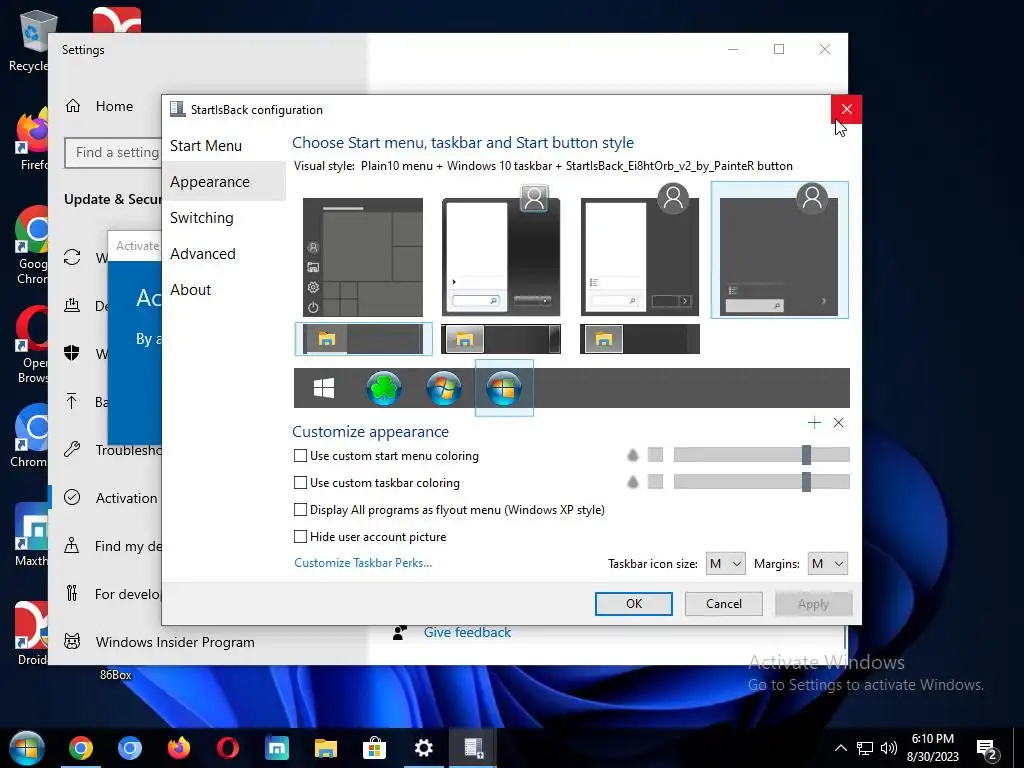Adjust the start menu coloring opacity slider
This screenshot has height=768, width=1024.
point(761,455)
